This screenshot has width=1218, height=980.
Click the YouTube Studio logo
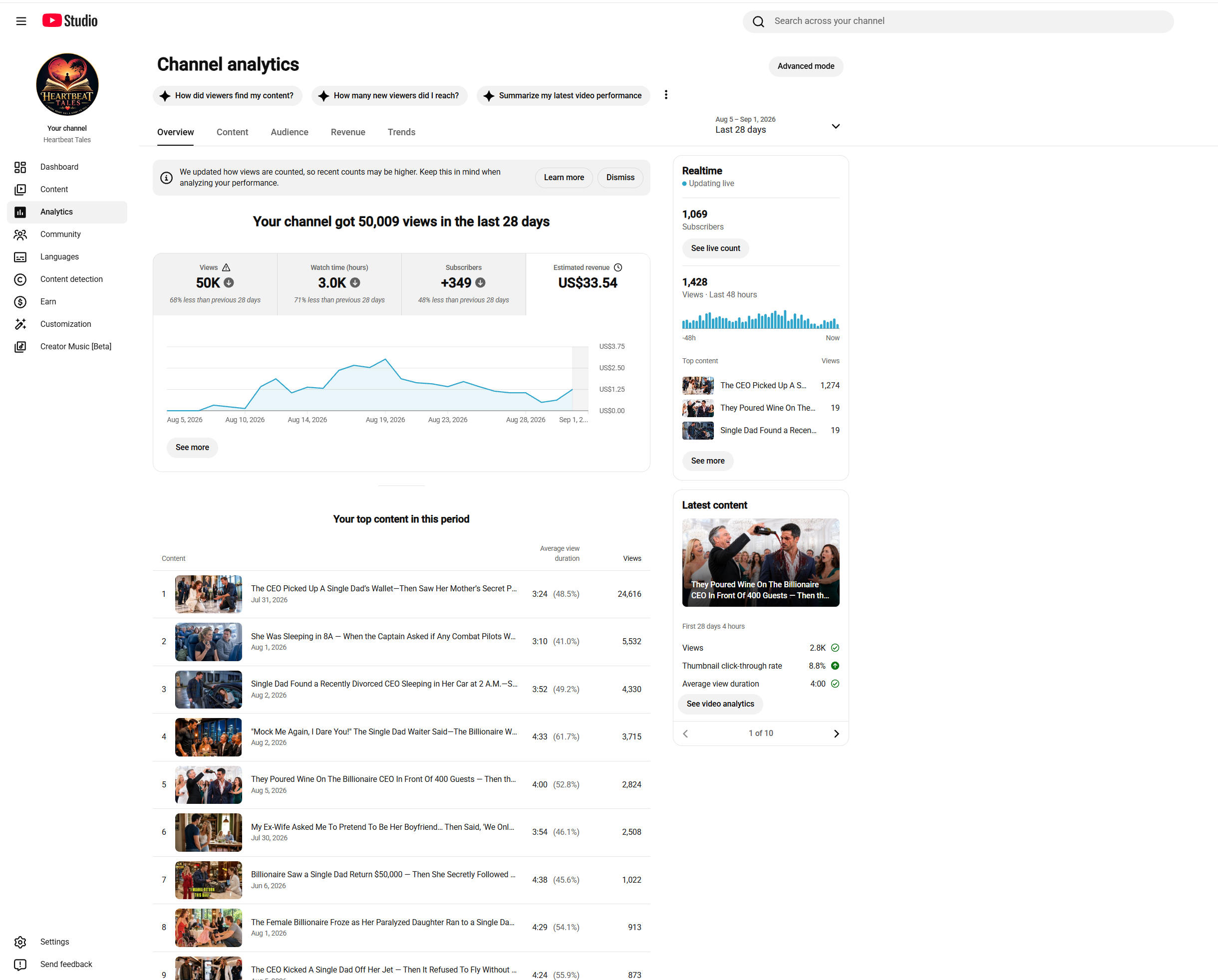point(70,21)
